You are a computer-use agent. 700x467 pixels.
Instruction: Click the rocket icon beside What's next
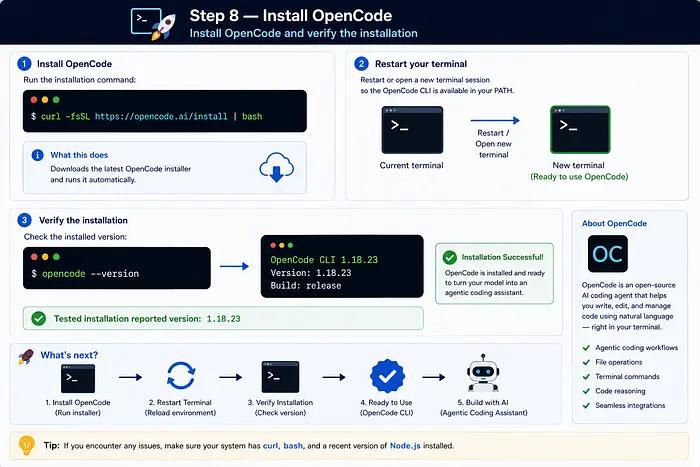26,356
